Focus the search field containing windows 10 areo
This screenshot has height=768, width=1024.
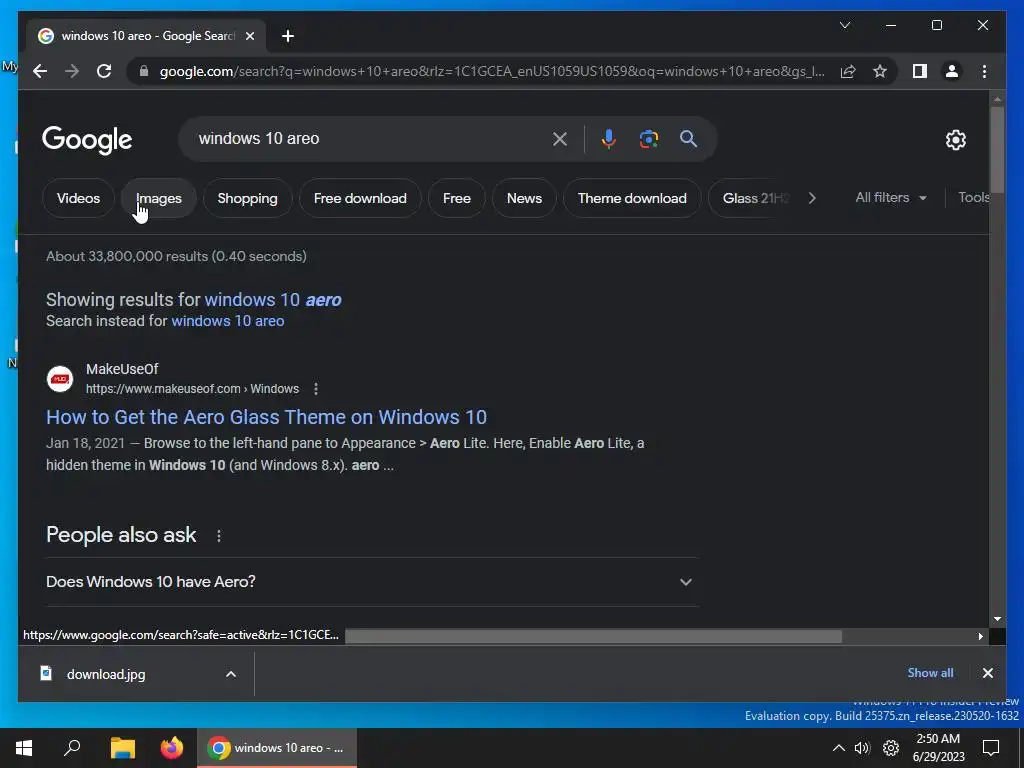[369, 138]
